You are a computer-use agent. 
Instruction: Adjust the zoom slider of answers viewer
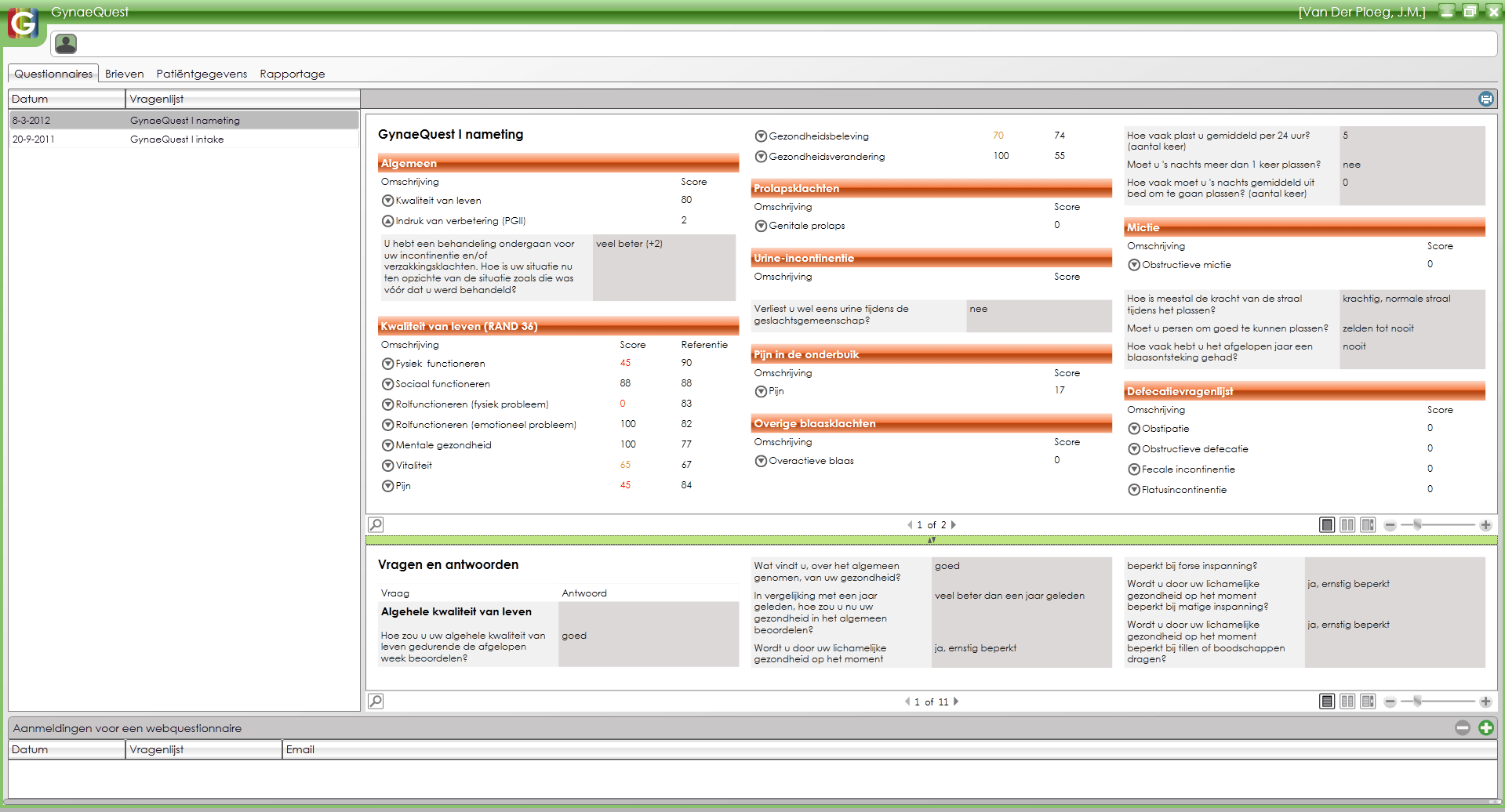tap(1417, 701)
